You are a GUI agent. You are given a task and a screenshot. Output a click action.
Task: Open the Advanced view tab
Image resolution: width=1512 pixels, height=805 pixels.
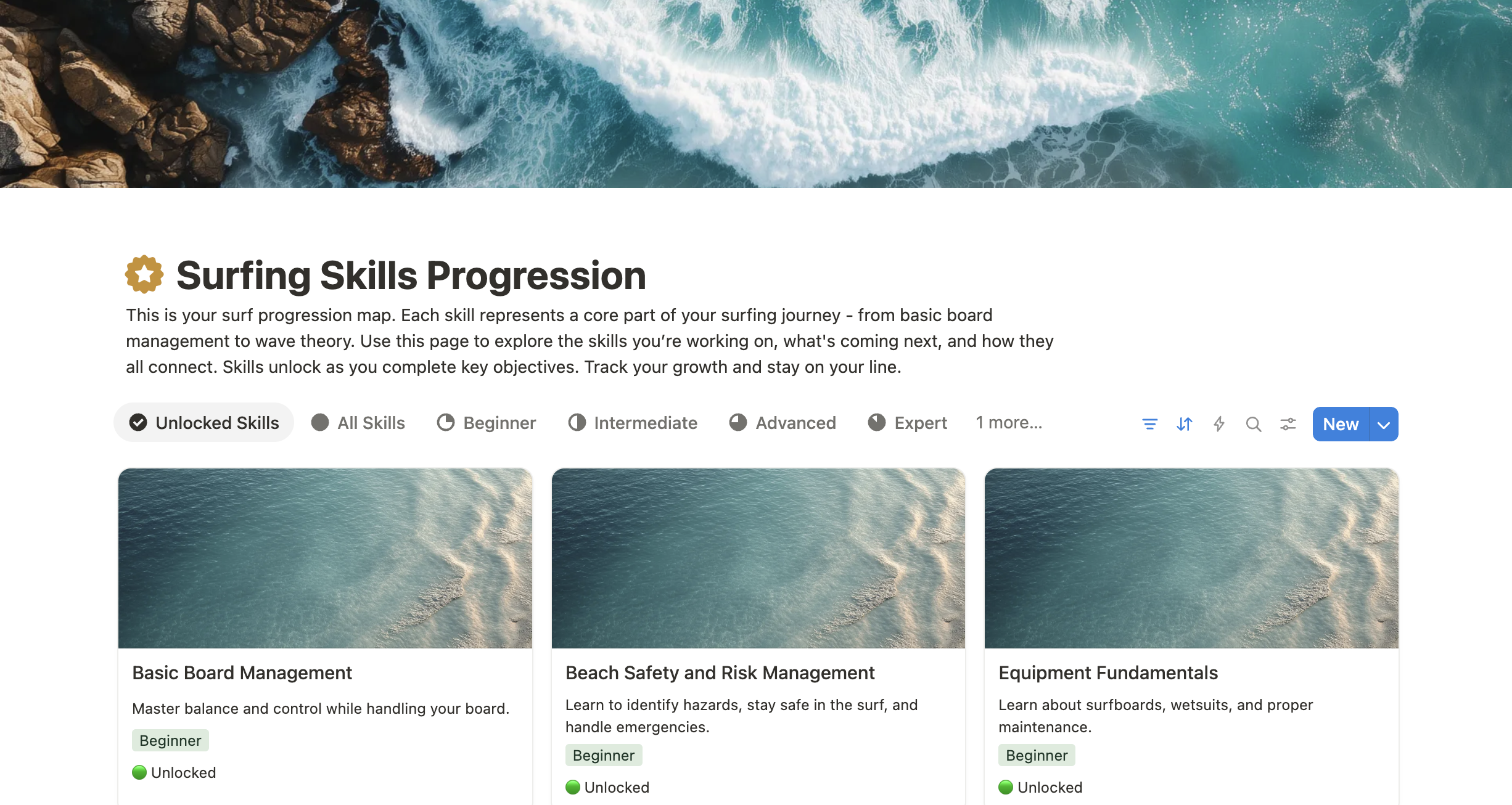point(783,423)
